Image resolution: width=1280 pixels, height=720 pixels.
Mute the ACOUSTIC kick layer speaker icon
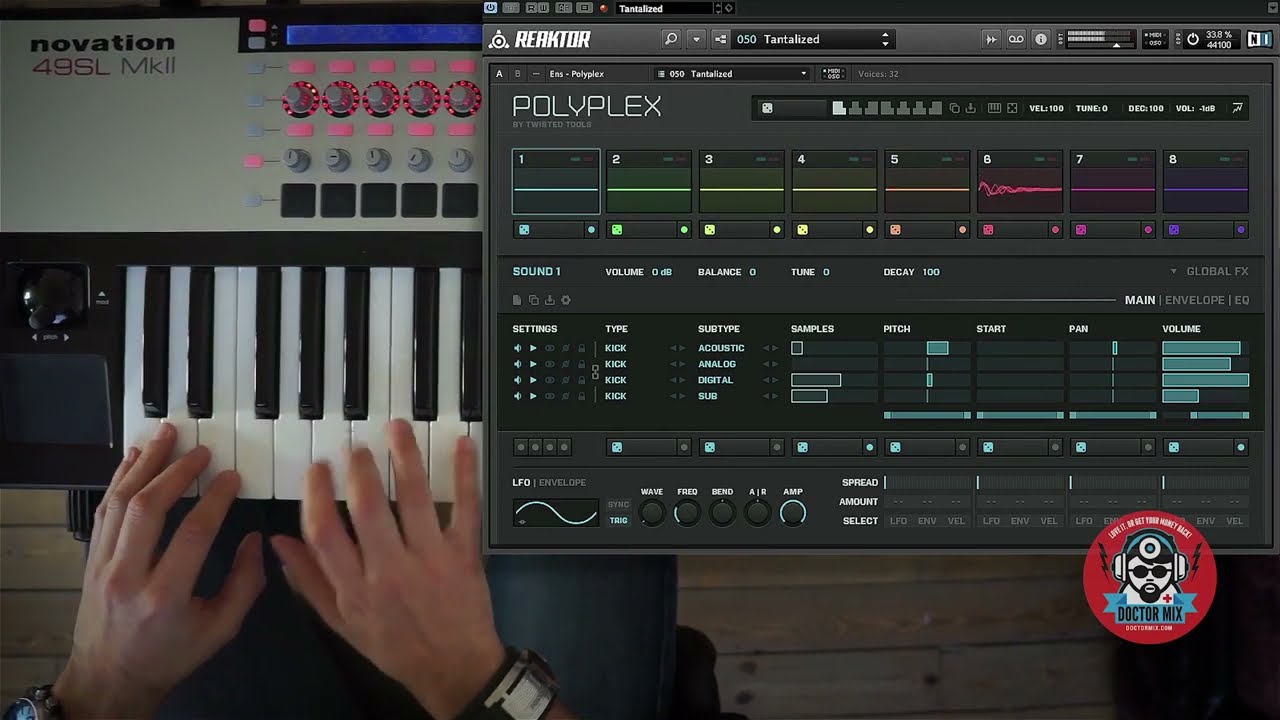(517, 348)
